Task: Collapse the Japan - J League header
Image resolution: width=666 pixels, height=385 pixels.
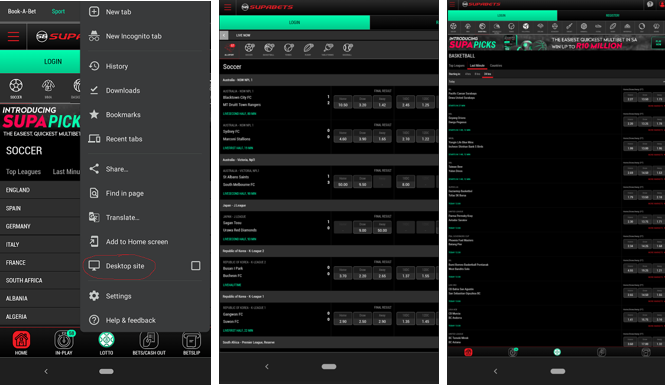Action: pos(328,205)
